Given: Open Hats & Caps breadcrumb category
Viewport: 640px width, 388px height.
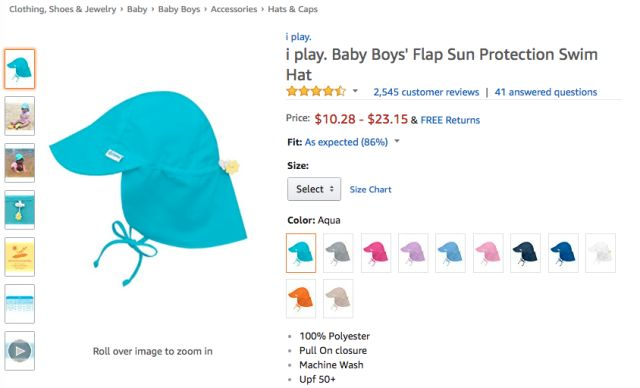Looking at the screenshot, I should click(x=293, y=9).
